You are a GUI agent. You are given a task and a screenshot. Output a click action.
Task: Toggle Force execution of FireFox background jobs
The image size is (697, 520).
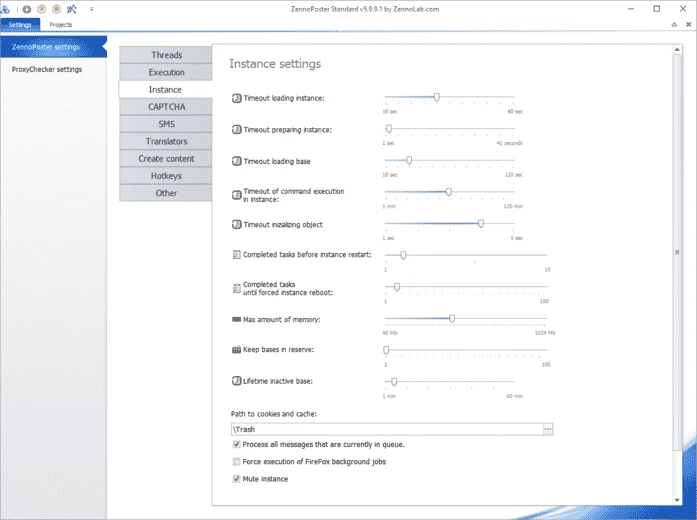click(x=236, y=461)
